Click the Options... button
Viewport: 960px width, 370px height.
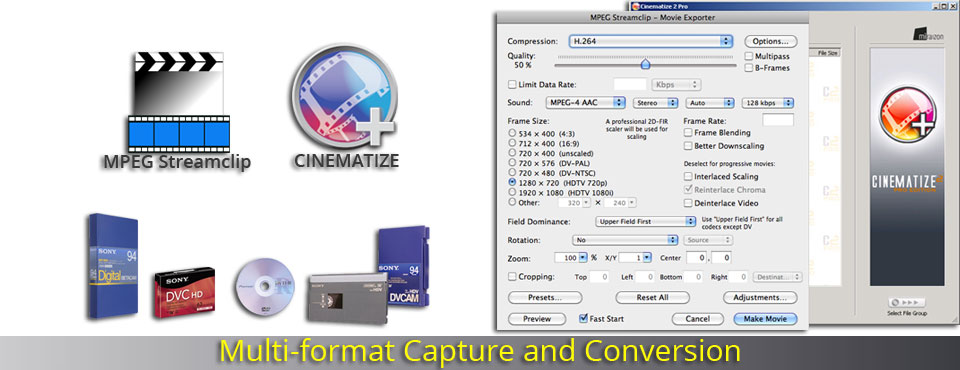pos(771,41)
